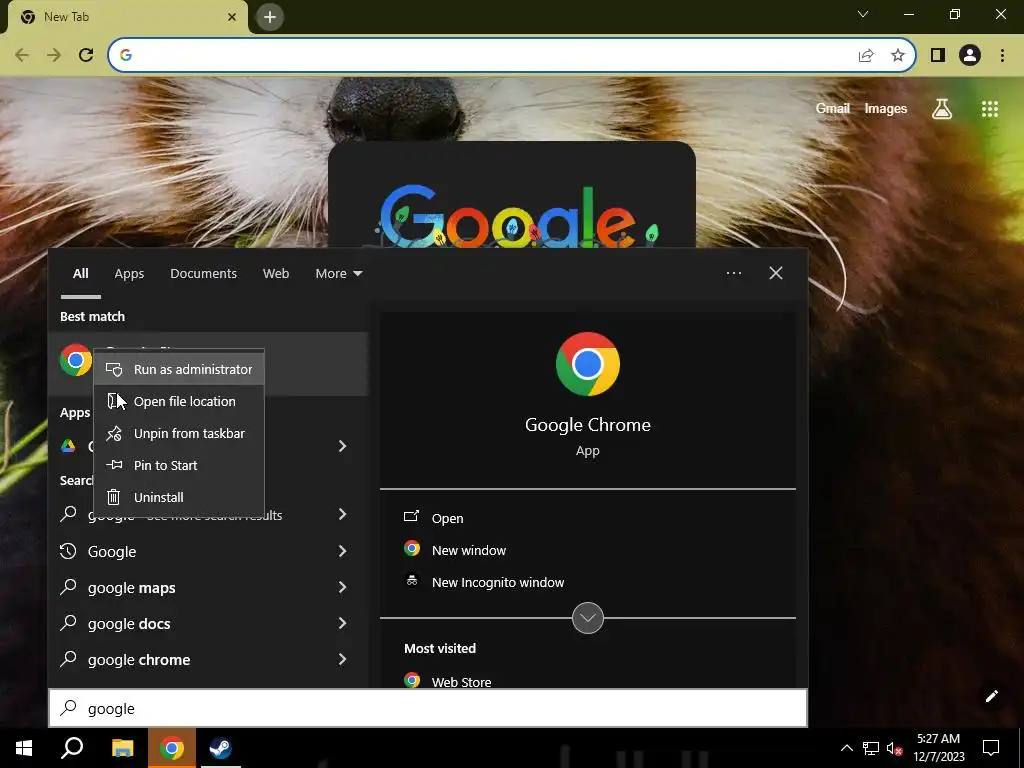The height and width of the screenshot is (768, 1024).
Task: Open File Explorer from taskbar
Action: point(122,748)
